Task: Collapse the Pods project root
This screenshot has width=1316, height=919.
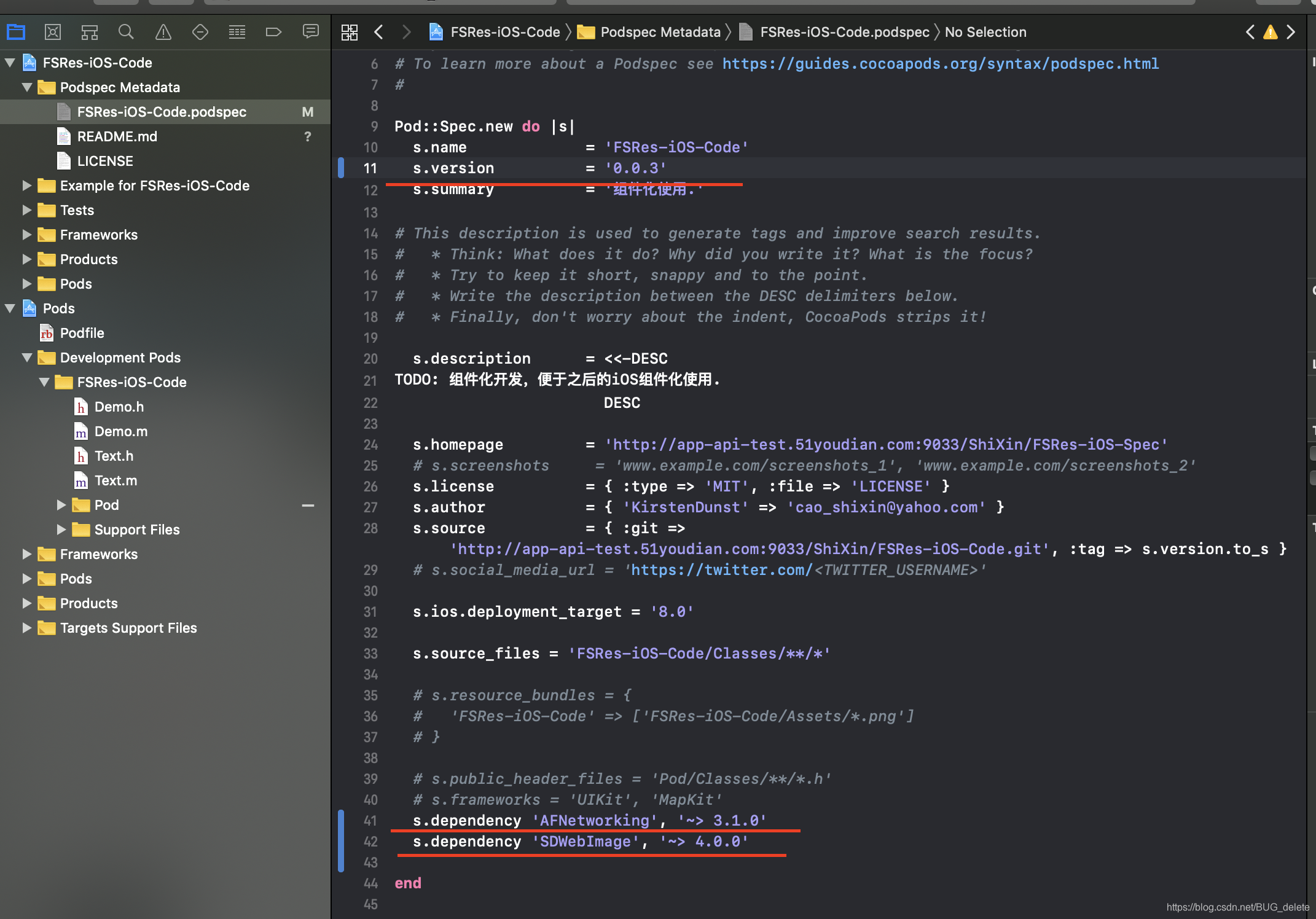Action: [x=10, y=308]
